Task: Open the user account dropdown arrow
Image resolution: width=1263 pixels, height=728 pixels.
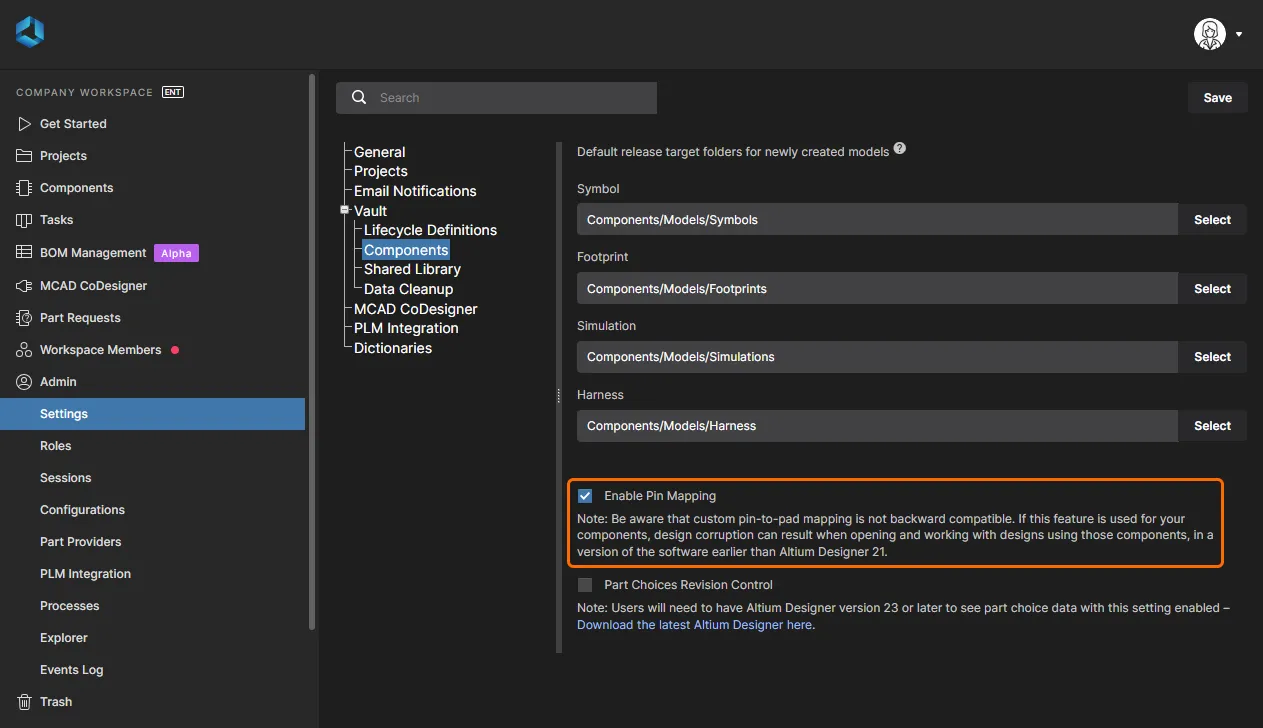Action: pyautogui.click(x=1239, y=34)
